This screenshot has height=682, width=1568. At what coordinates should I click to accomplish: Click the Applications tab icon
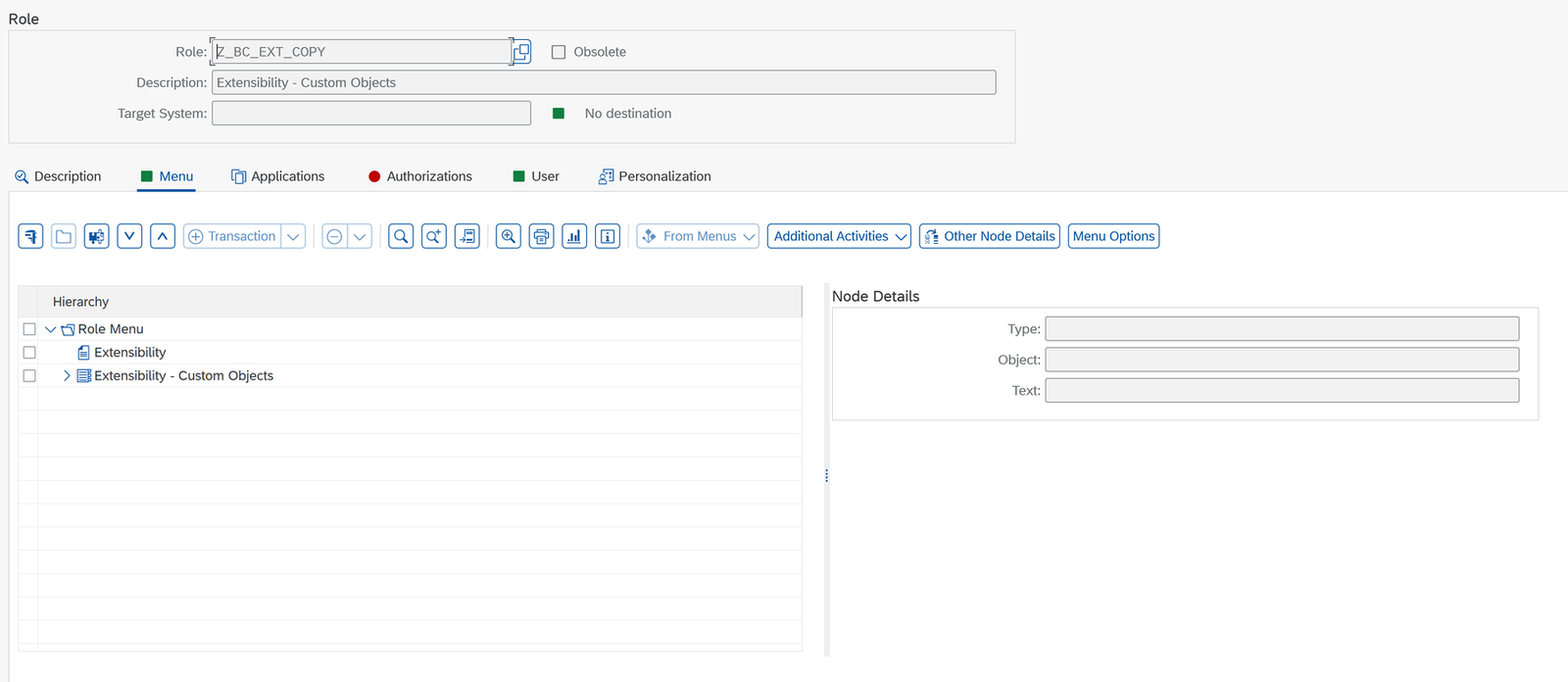[238, 176]
